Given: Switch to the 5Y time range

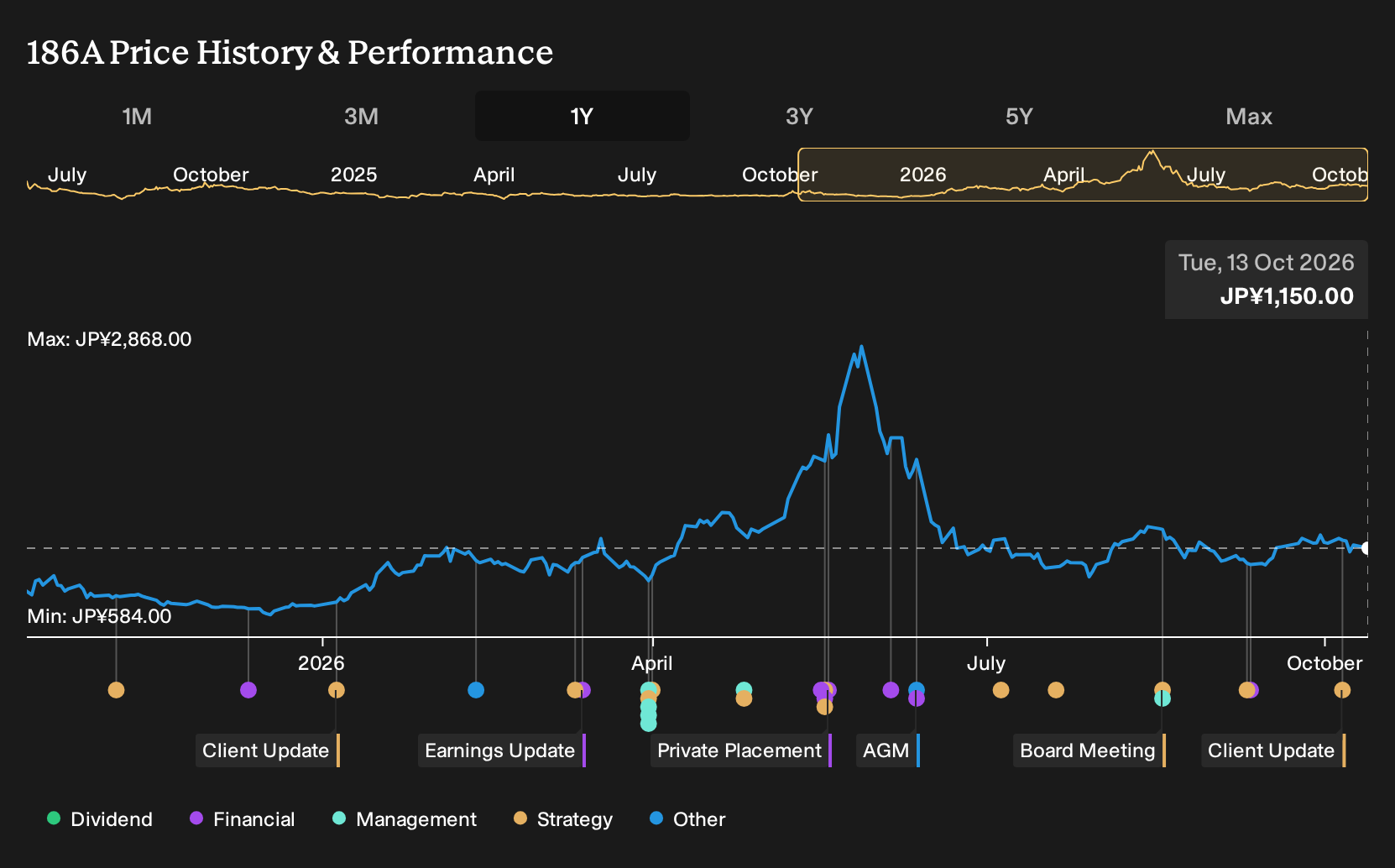Looking at the screenshot, I should [1019, 116].
